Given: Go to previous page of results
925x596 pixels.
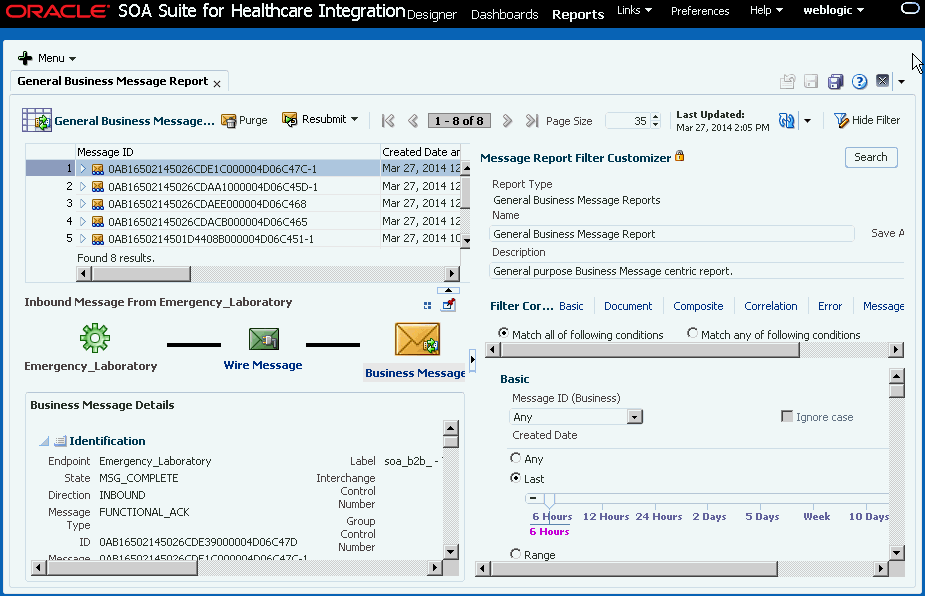Looking at the screenshot, I should 413,121.
